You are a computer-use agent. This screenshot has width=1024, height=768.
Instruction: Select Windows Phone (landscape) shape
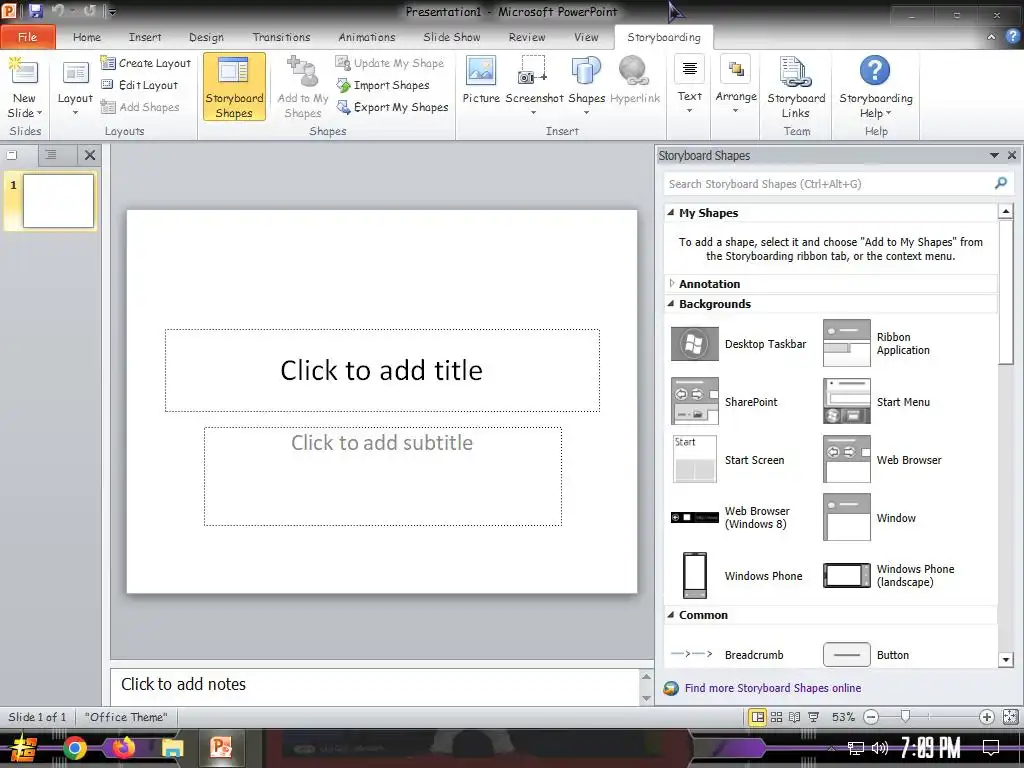coord(889,575)
